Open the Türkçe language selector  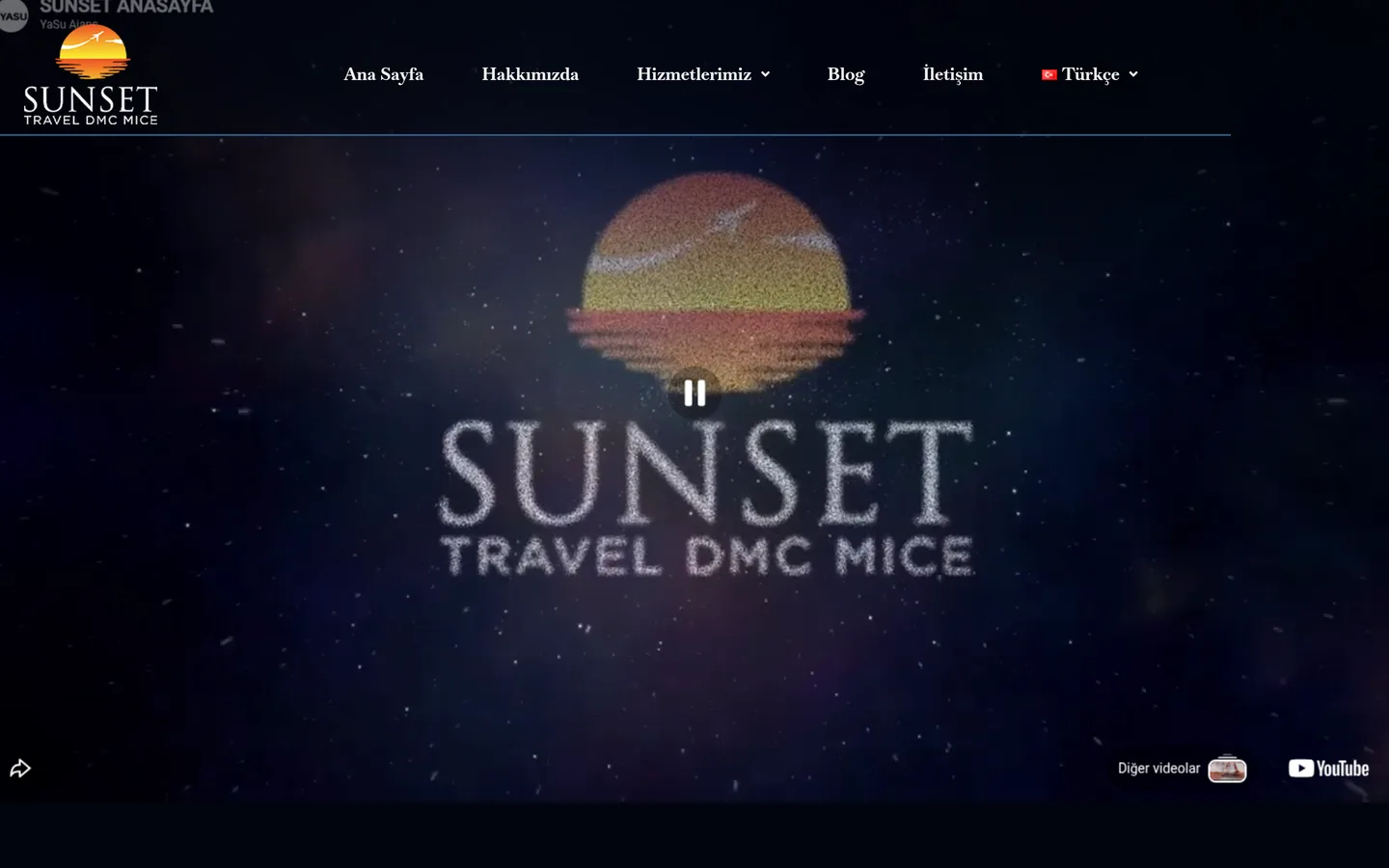coord(1090,74)
